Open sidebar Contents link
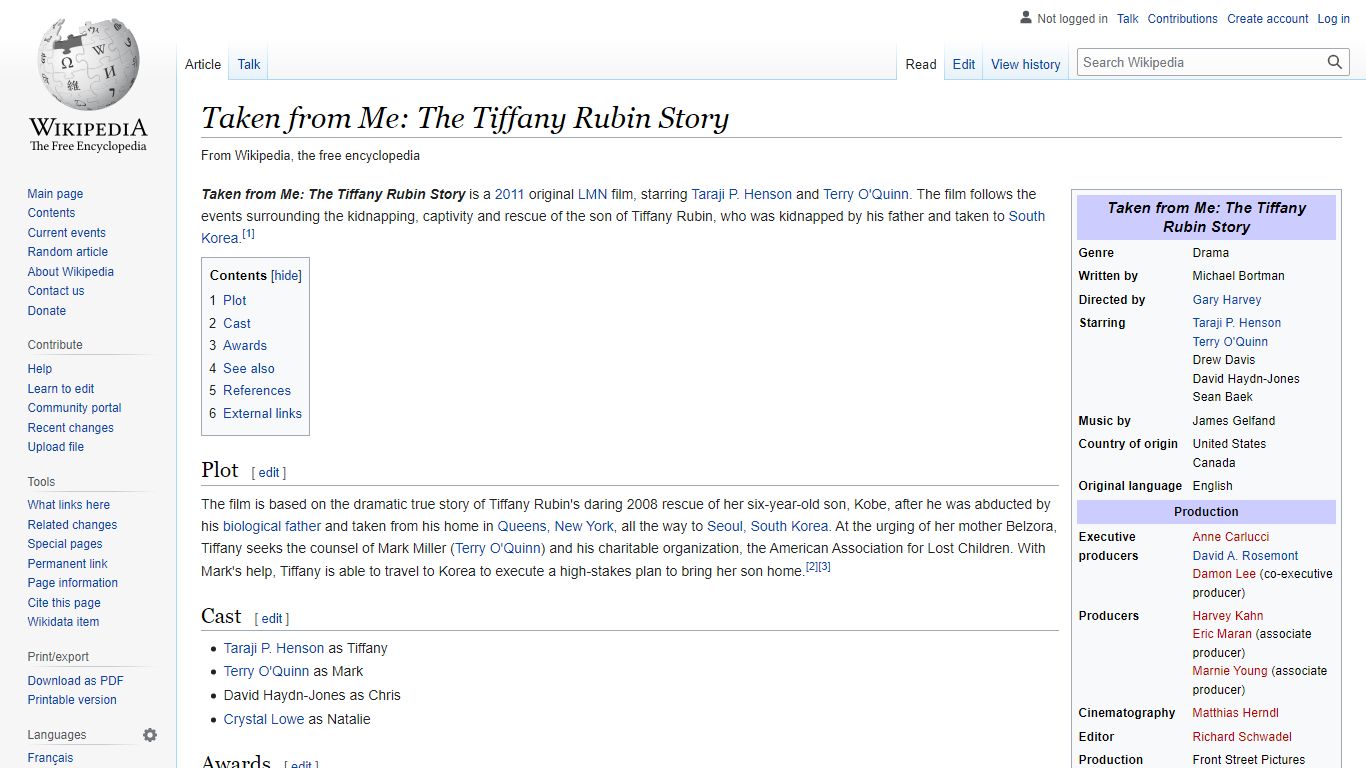Image resolution: width=1366 pixels, height=768 pixels. click(51, 213)
